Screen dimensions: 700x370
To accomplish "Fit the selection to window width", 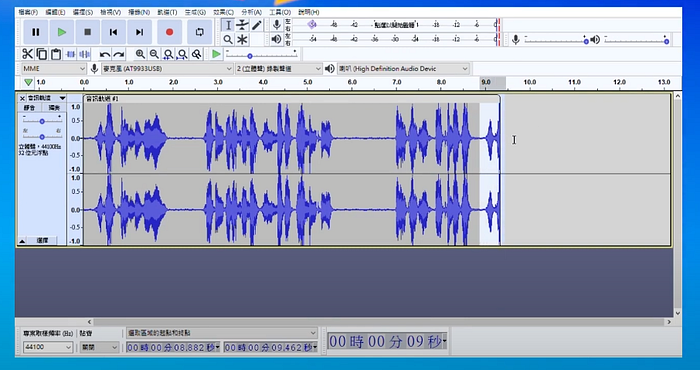I will (168, 54).
